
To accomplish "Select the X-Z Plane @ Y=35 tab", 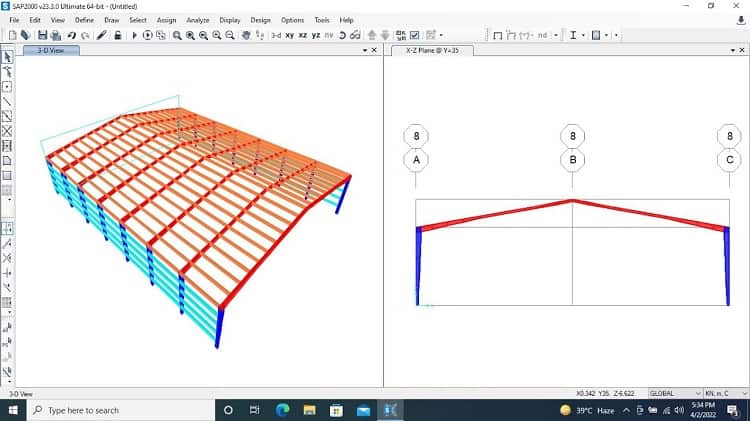I will coord(432,50).
